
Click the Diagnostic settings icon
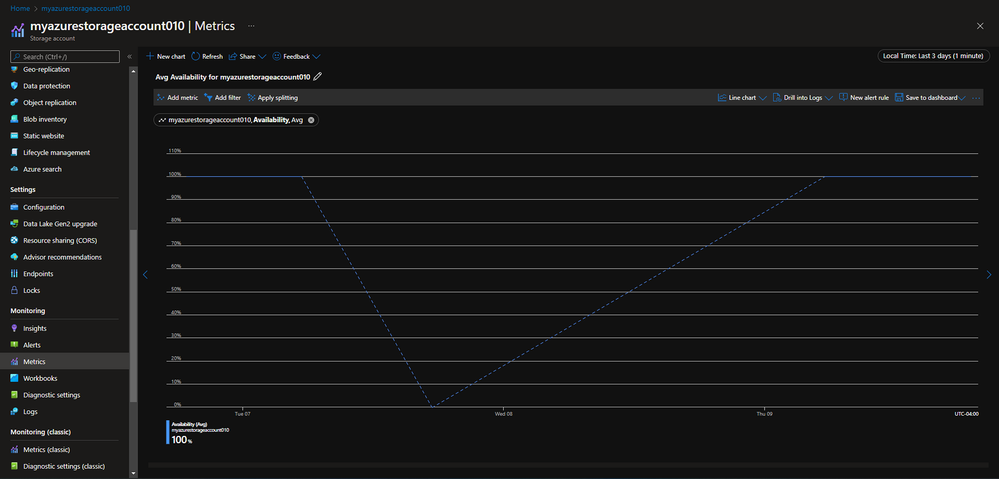tap(15, 394)
